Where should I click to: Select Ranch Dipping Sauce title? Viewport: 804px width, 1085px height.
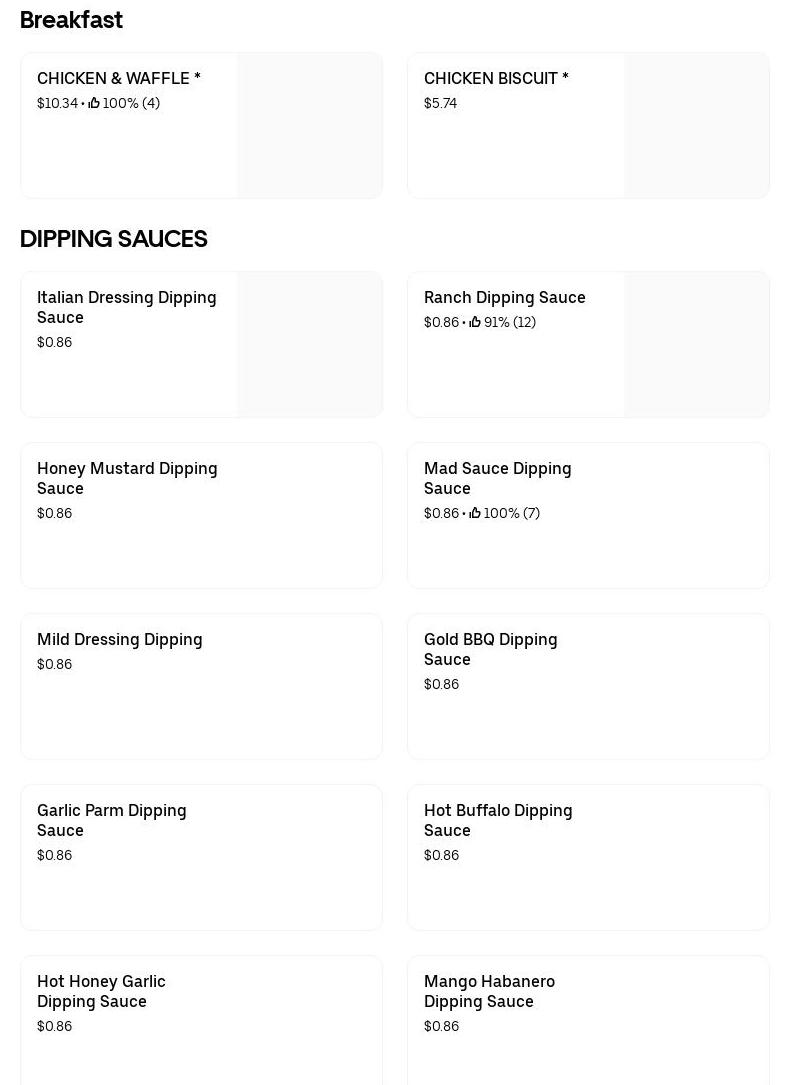(x=504, y=297)
